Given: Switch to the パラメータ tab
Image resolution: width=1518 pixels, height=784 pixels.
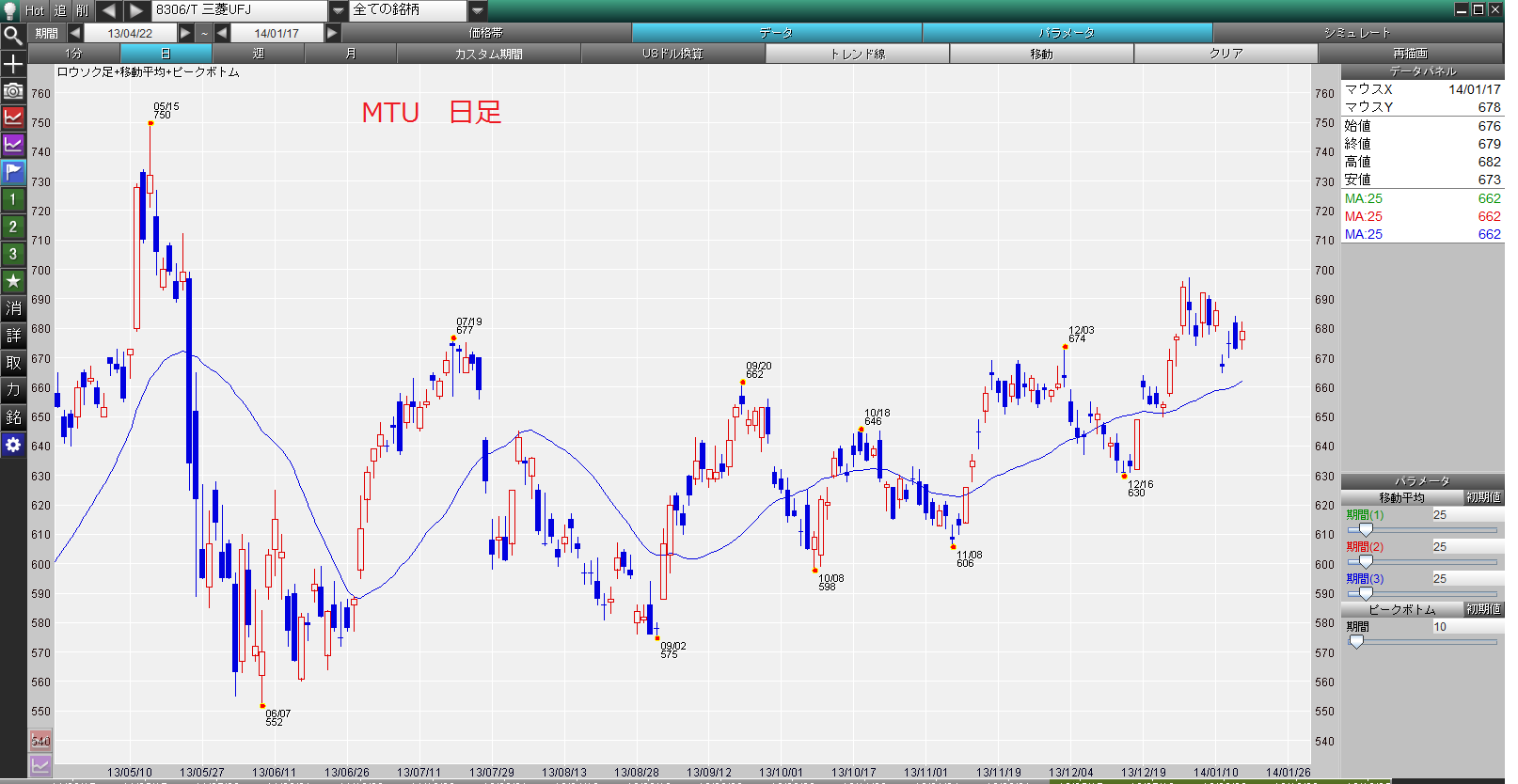Looking at the screenshot, I should [x=1067, y=33].
